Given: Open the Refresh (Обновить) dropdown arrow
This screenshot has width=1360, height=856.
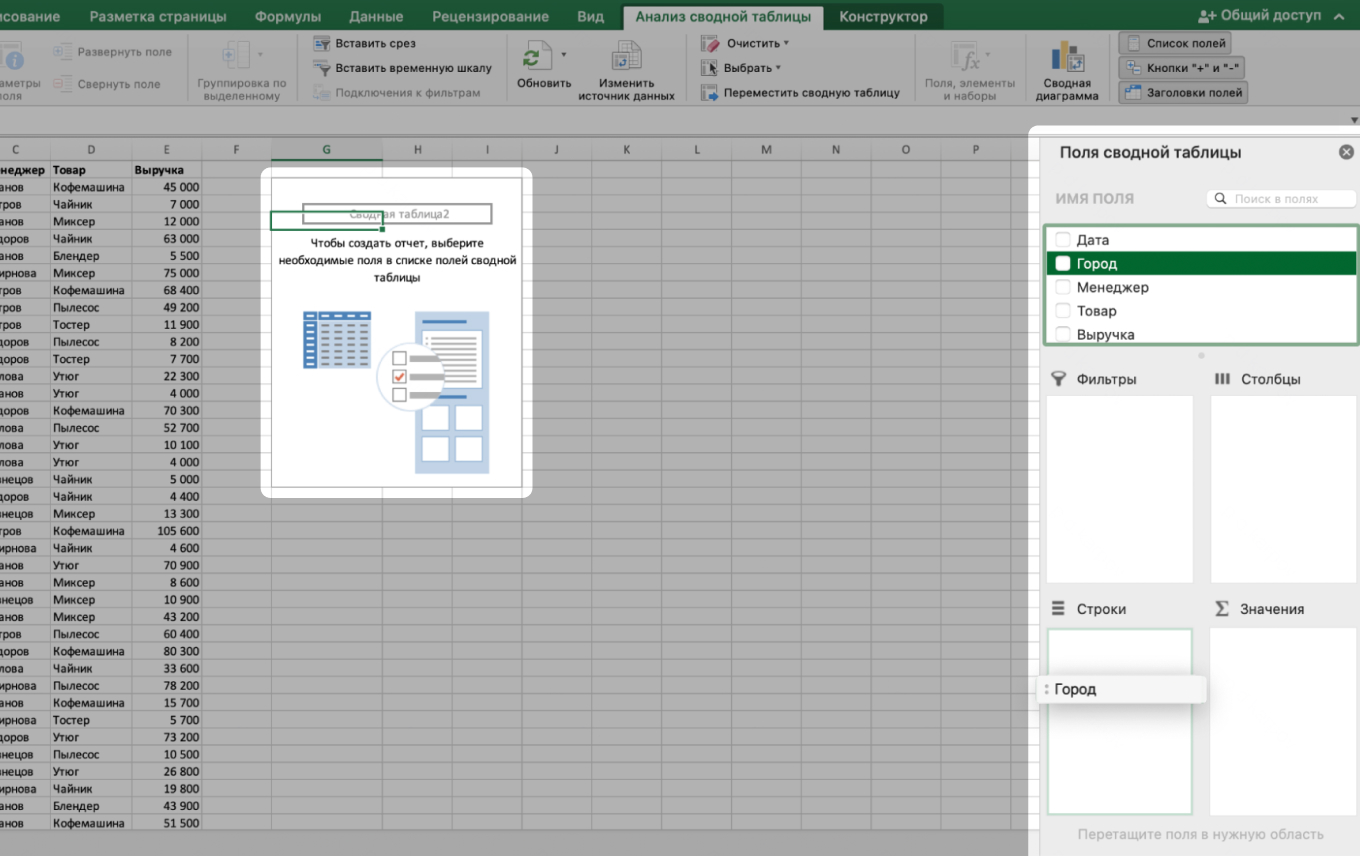Looking at the screenshot, I should (x=564, y=54).
